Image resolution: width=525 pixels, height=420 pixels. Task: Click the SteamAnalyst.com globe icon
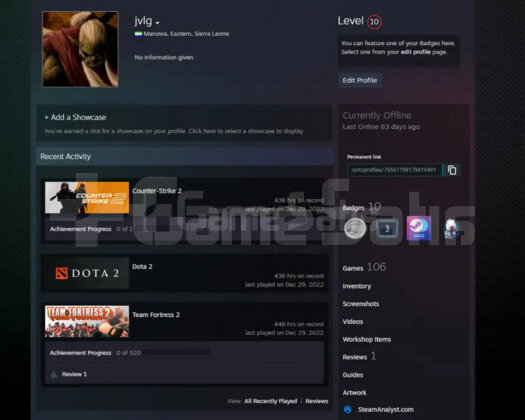click(348, 409)
